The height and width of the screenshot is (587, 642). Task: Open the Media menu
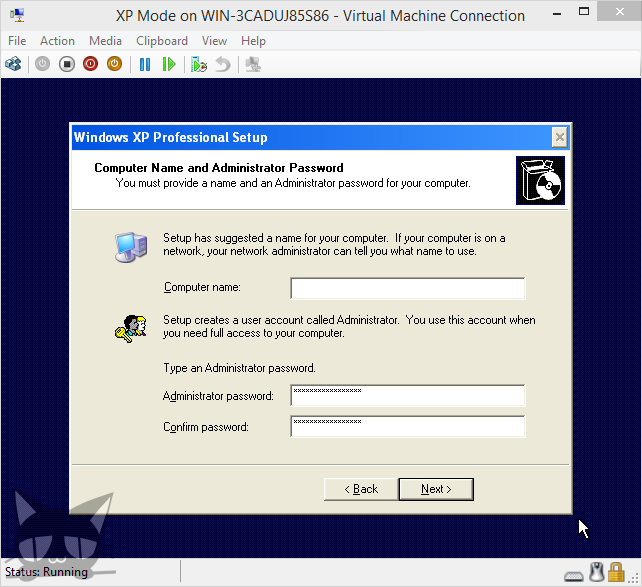[x=105, y=41]
